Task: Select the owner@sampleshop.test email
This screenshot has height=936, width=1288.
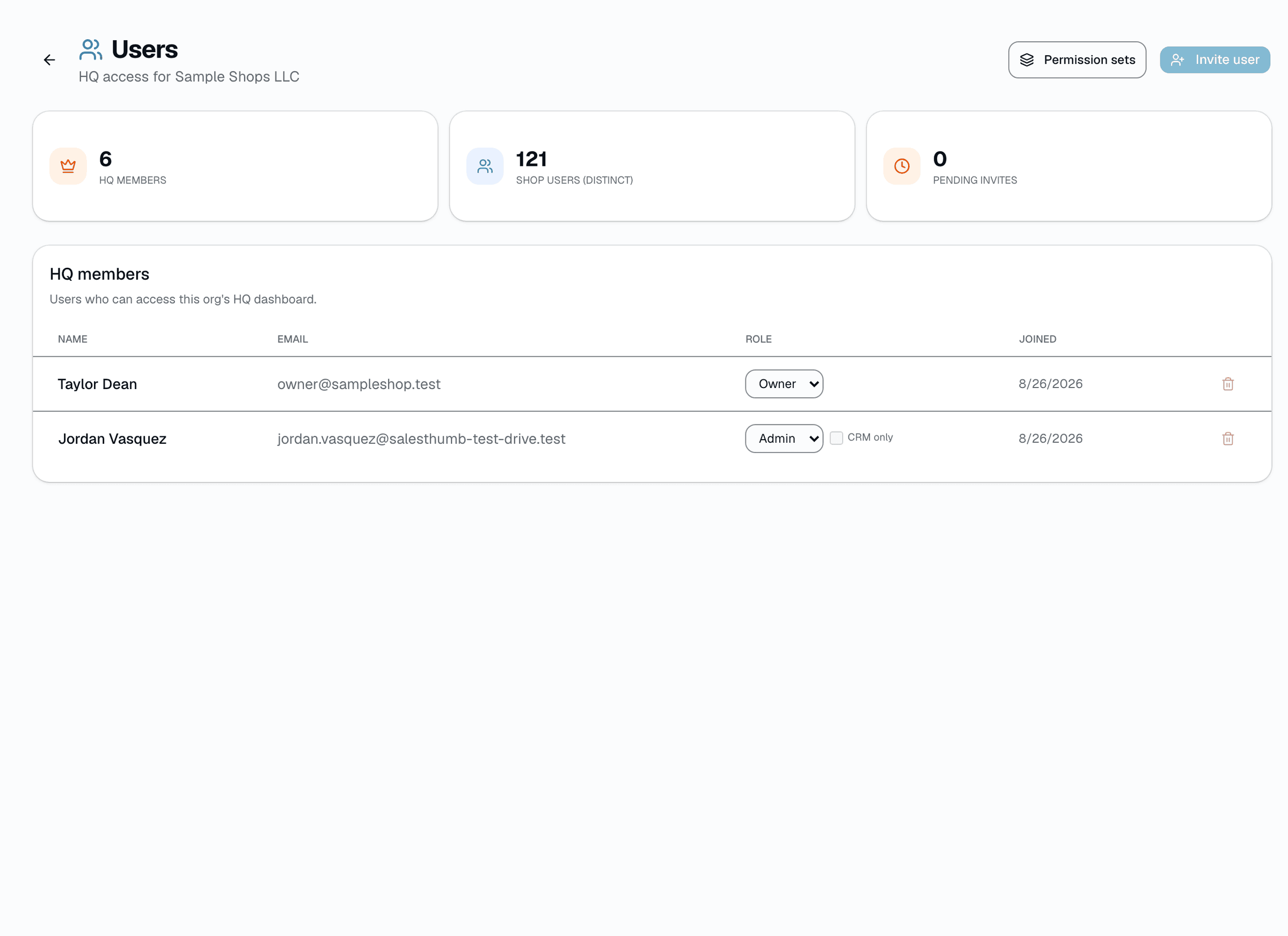Action: [359, 384]
